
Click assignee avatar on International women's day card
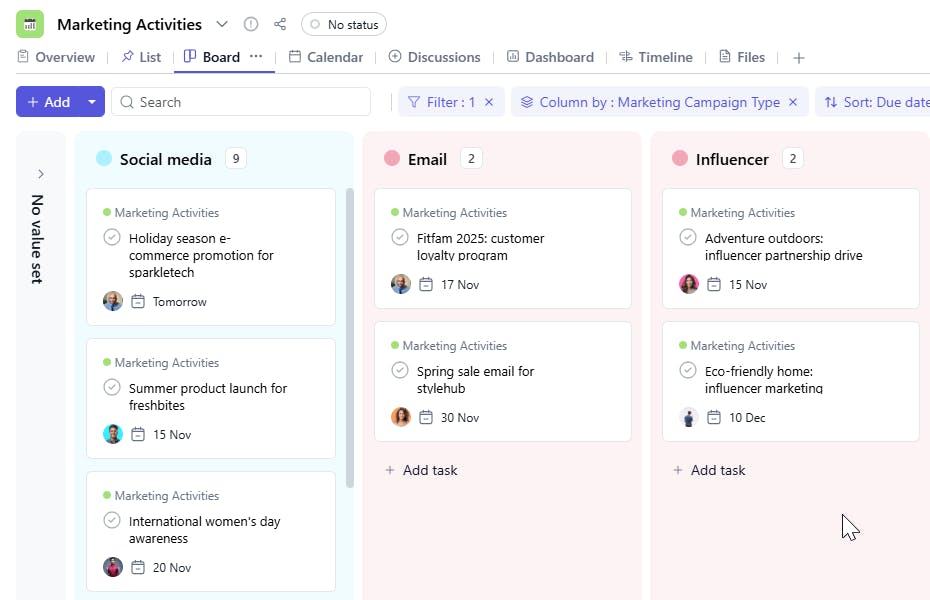click(x=113, y=567)
